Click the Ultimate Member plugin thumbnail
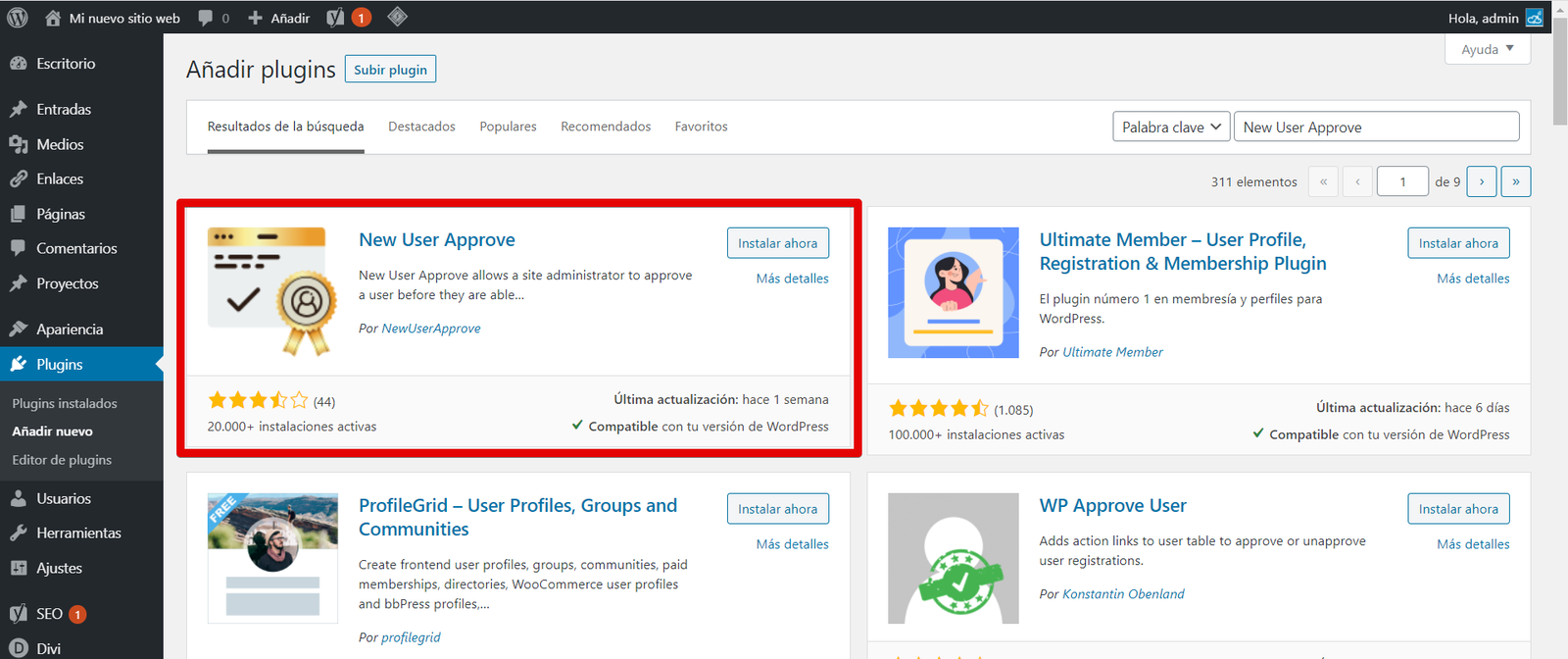This screenshot has width=1568, height=659. 954,292
